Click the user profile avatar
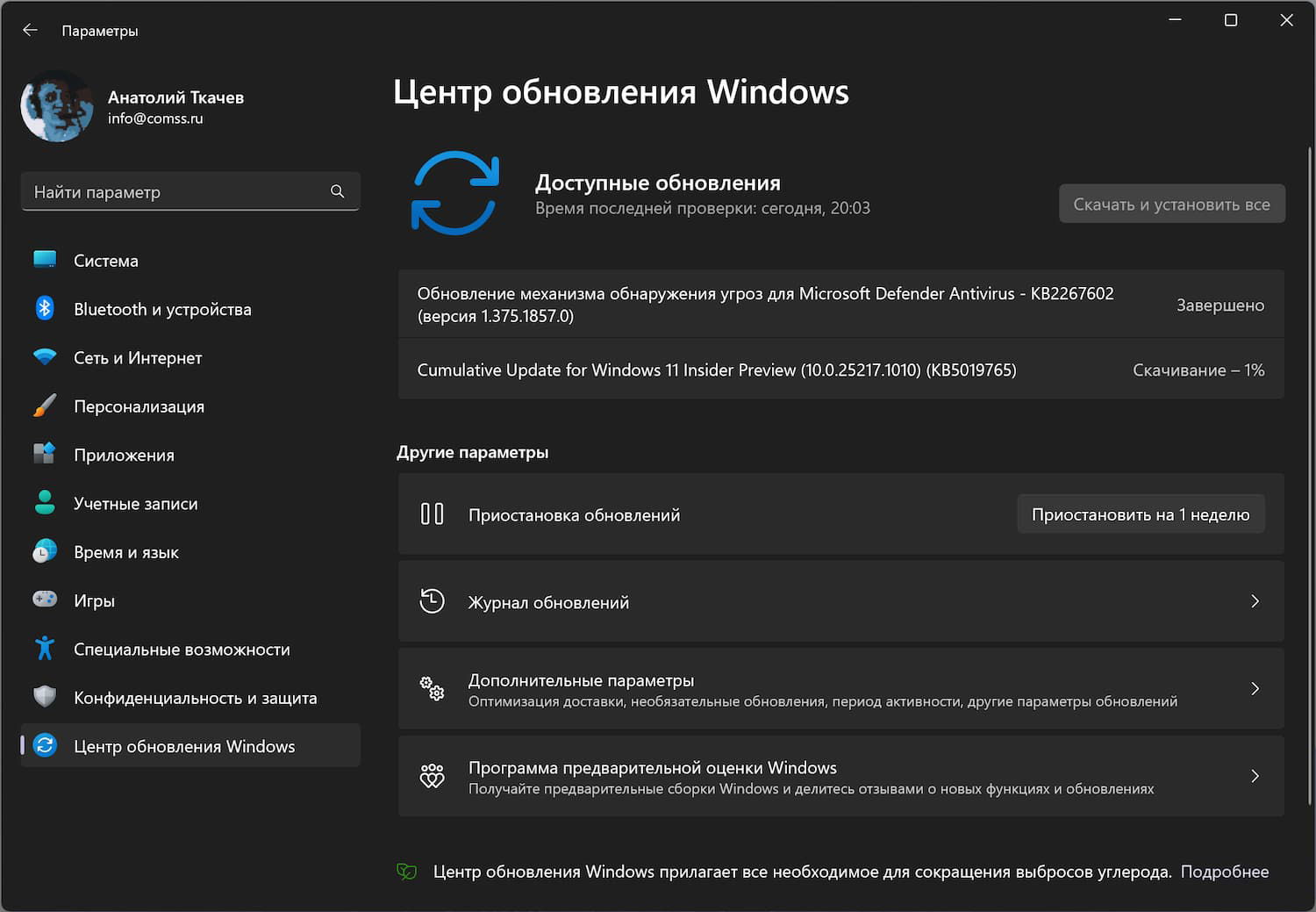The width and height of the screenshot is (1316, 912). pyautogui.click(x=57, y=107)
